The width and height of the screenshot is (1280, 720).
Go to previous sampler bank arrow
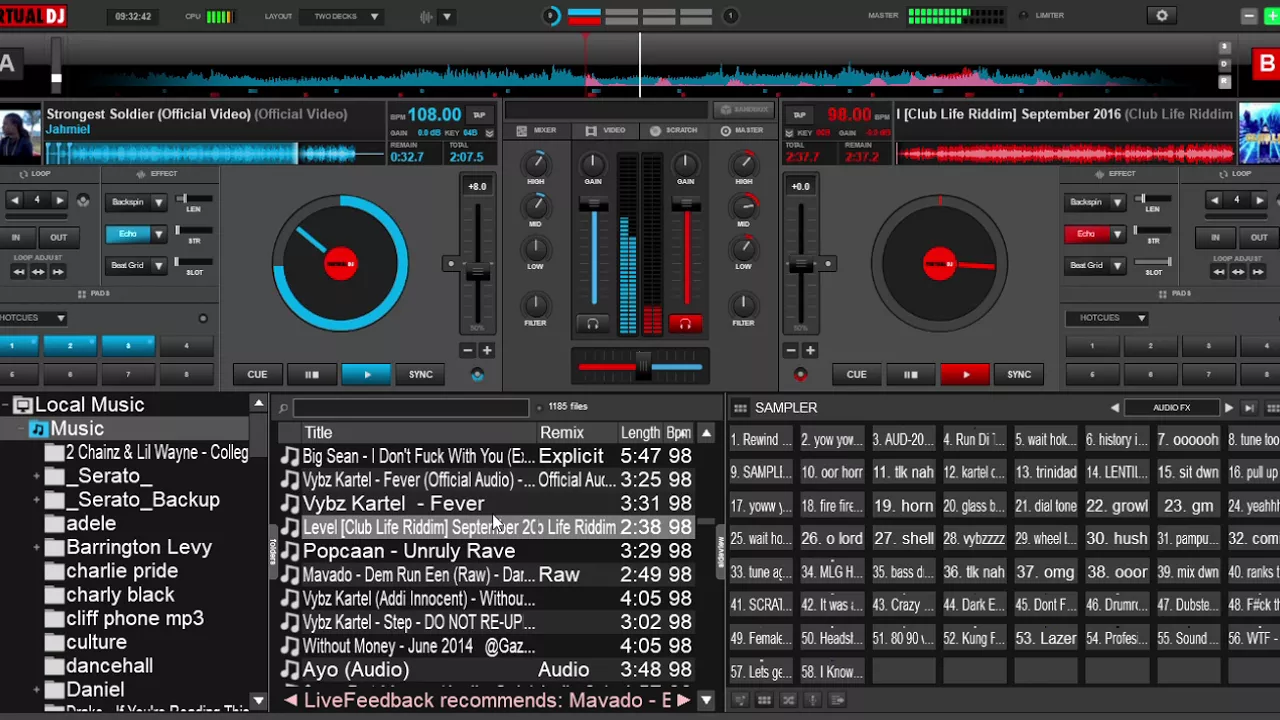click(x=1114, y=408)
